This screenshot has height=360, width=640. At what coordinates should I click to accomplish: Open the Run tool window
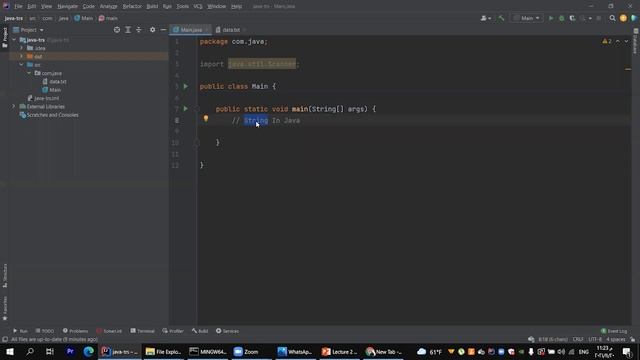[20, 331]
